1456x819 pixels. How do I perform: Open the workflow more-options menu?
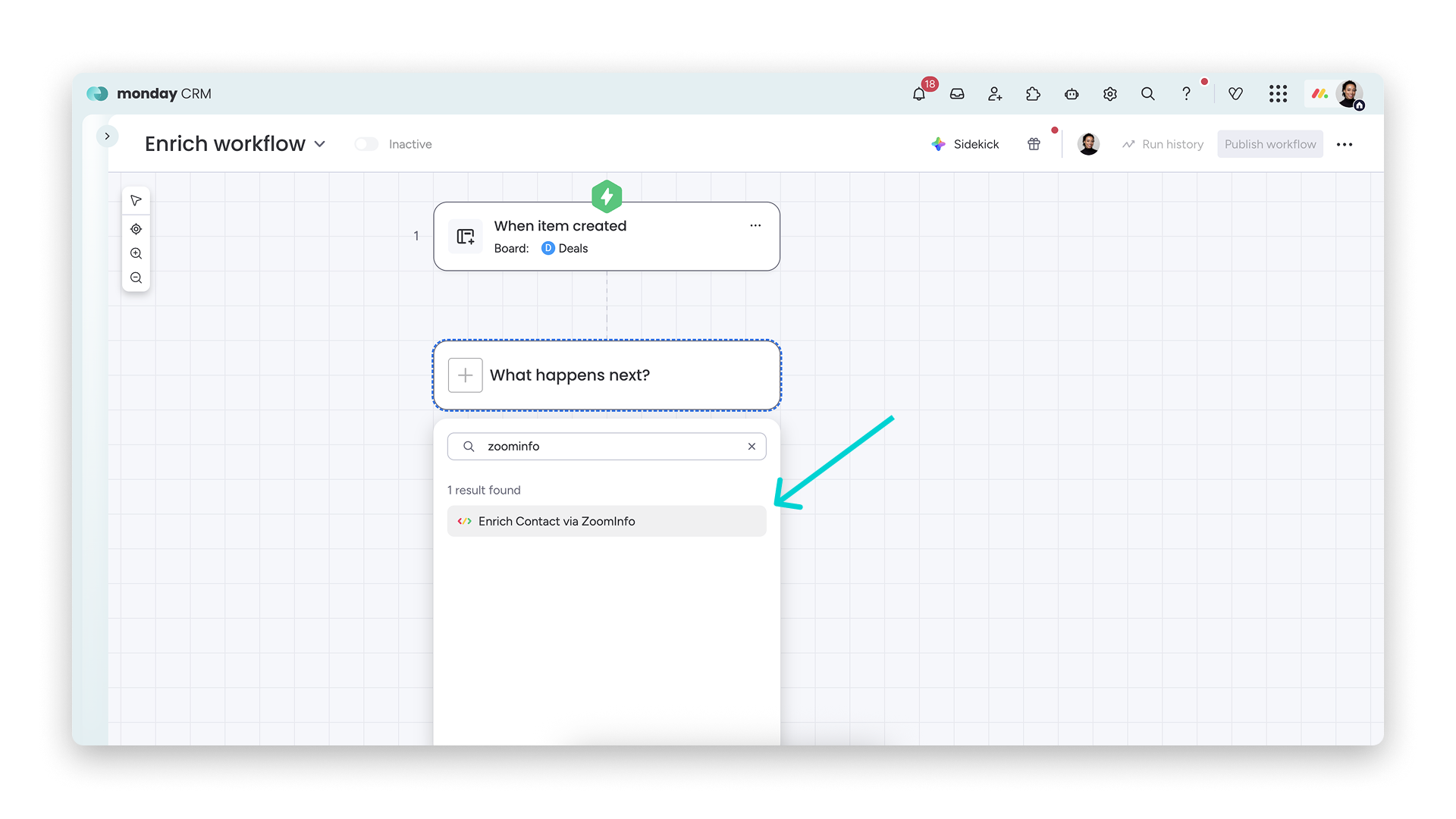1345,144
